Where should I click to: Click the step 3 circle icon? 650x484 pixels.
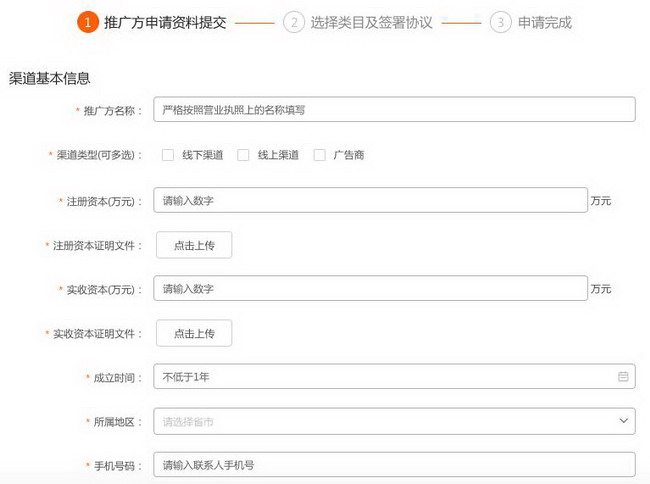[x=500, y=22]
